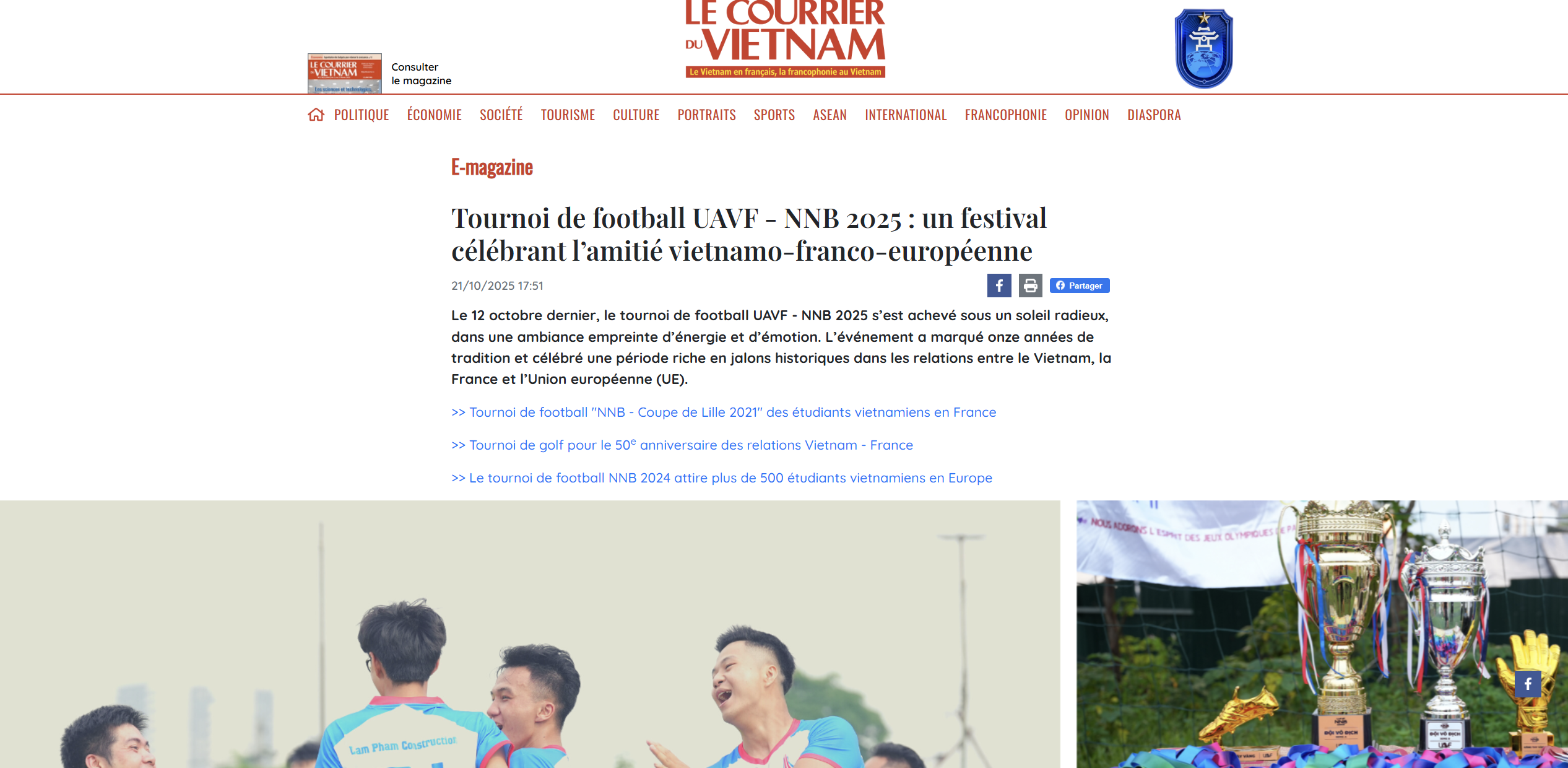The height and width of the screenshot is (768, 1568).
Task: Click the blue shield emblem logo
Action: 1203,48
